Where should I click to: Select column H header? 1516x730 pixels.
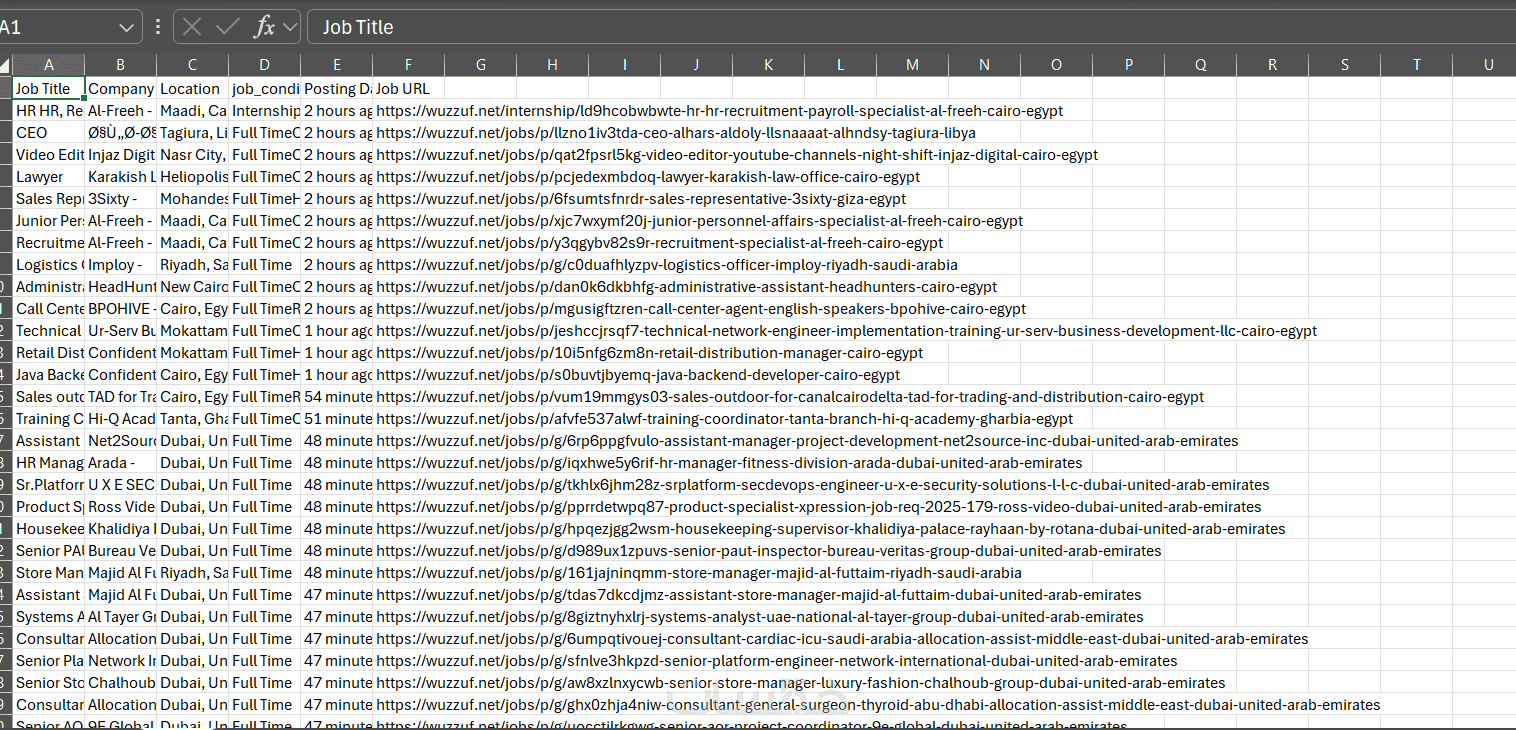point(553,65)
